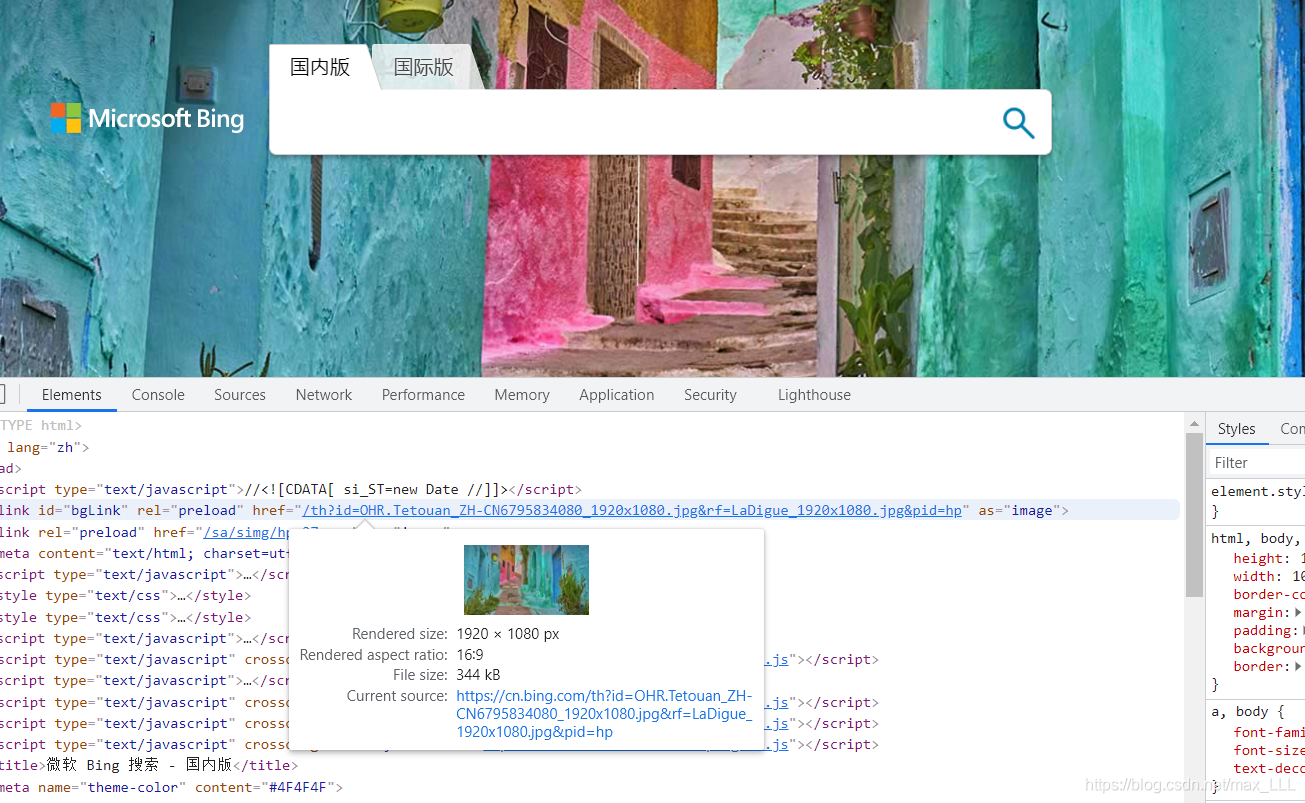Click the a, body selector in Styles
The image size is (1305, 803).
pos(1240,712)
